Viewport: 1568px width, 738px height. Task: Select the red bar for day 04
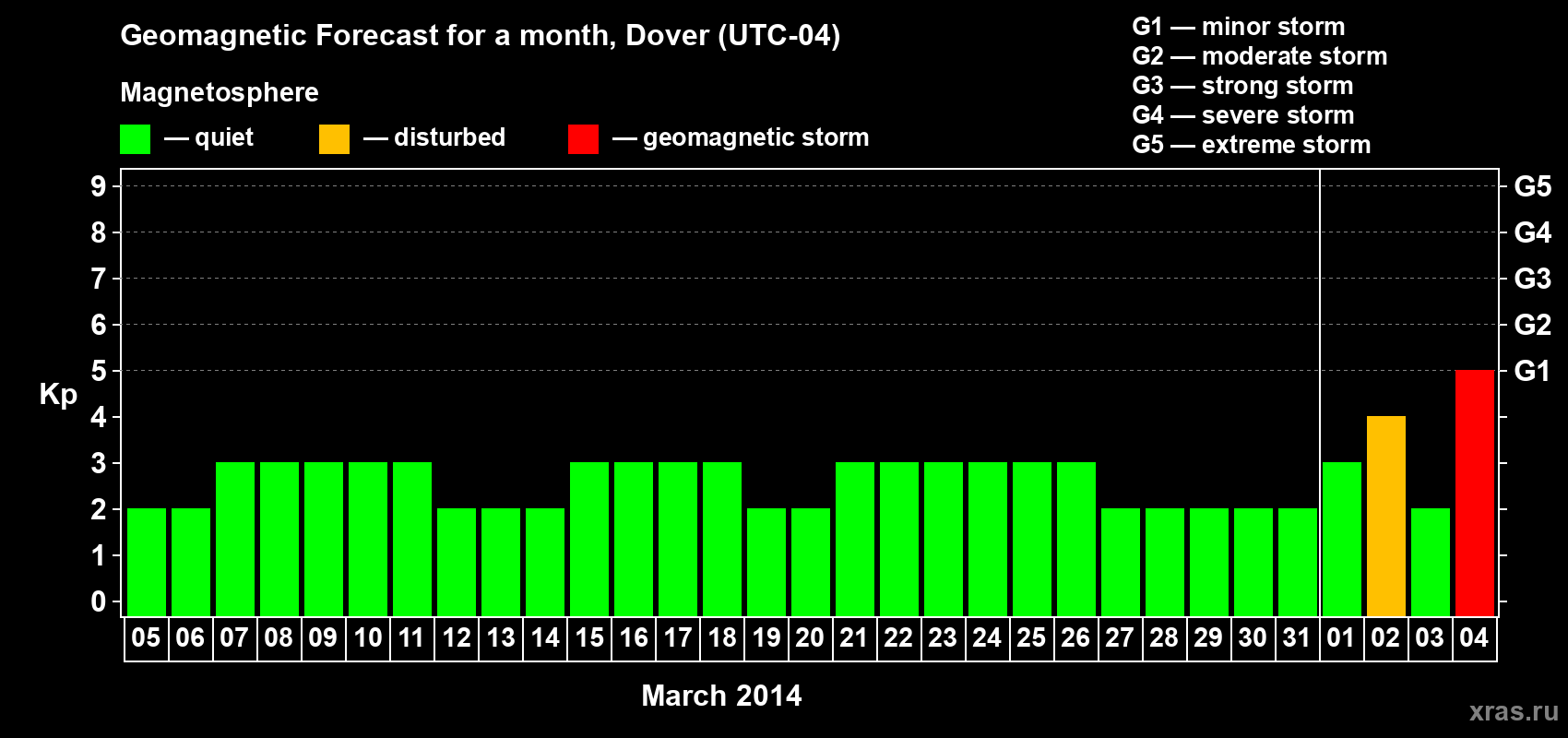[1474, 493]
